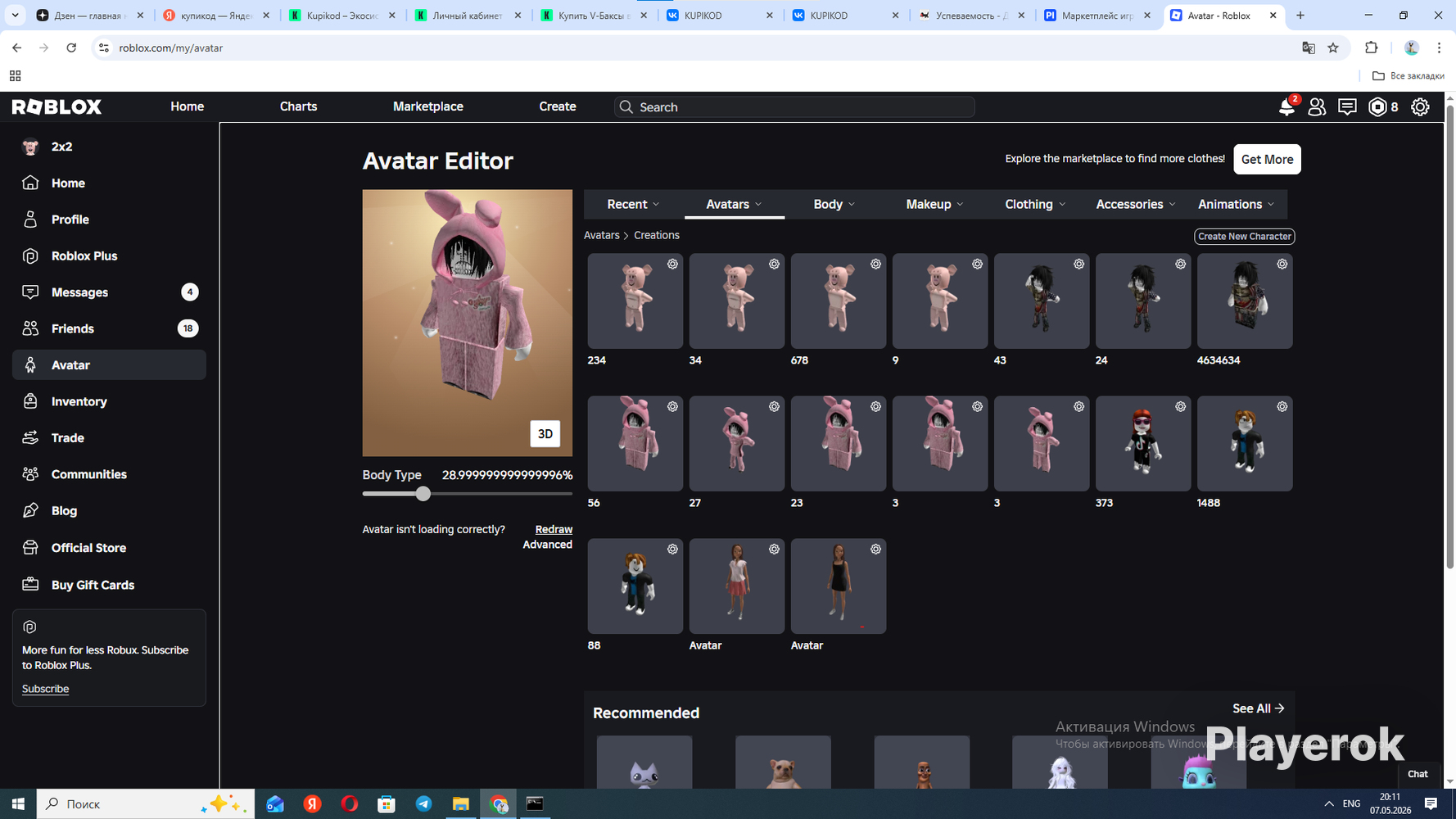
Task: Go to Home in top navigation
Action: click(x=188, y=106)
